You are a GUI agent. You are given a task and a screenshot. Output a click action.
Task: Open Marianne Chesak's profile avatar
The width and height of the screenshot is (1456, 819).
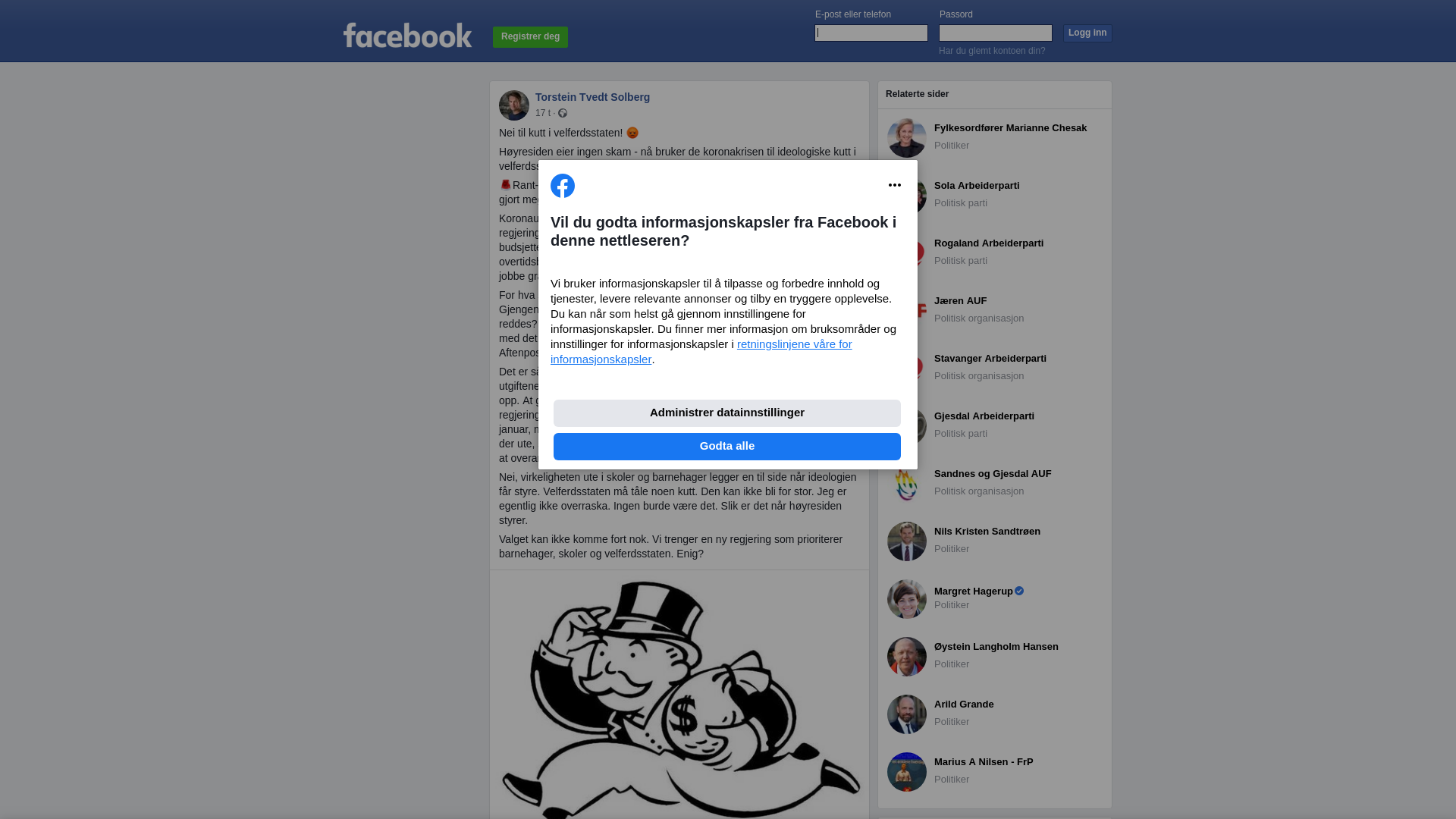click(x=907, y=138)
